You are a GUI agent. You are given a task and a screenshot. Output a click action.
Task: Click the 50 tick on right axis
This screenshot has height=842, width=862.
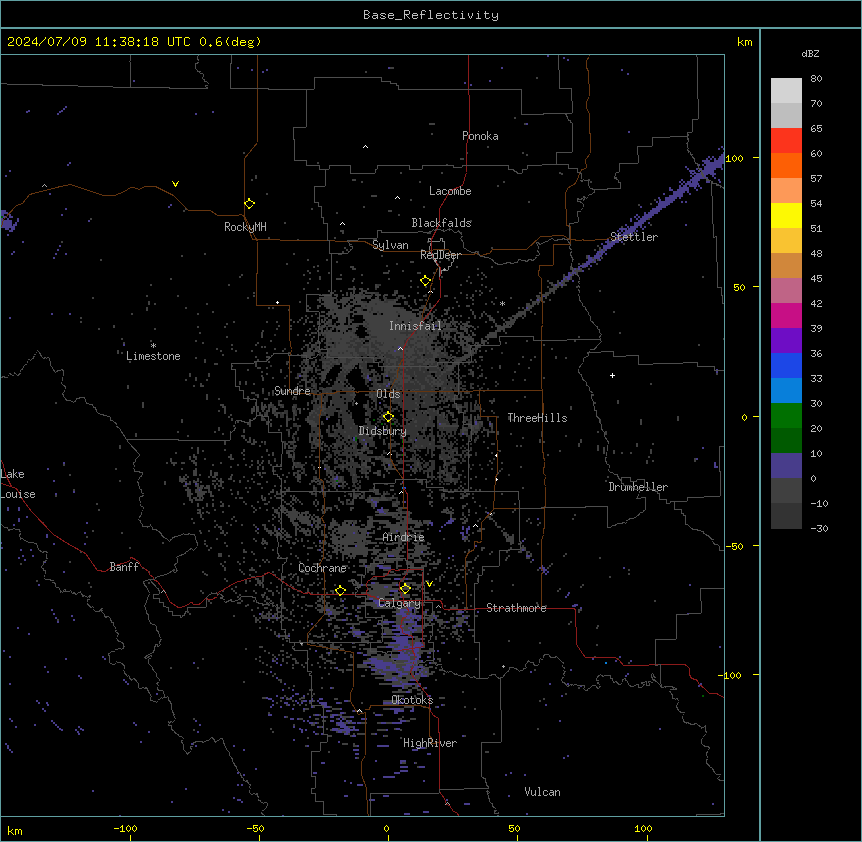[x=739, y=287]
